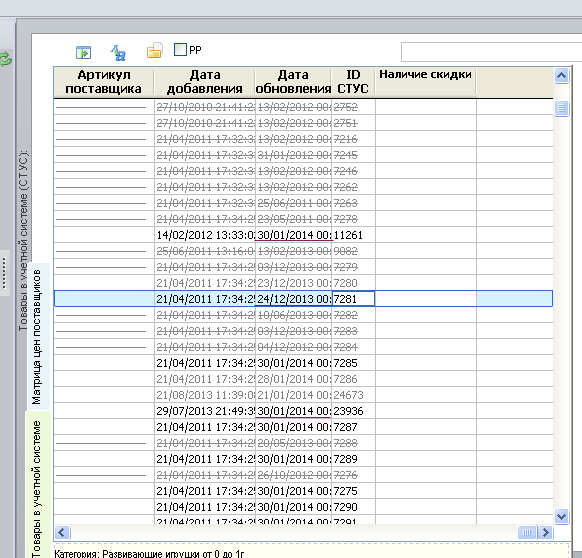Viewport: 582px width, 558px height.
Task: Toggle the PP checkbox
Action: tap(180, 49)
